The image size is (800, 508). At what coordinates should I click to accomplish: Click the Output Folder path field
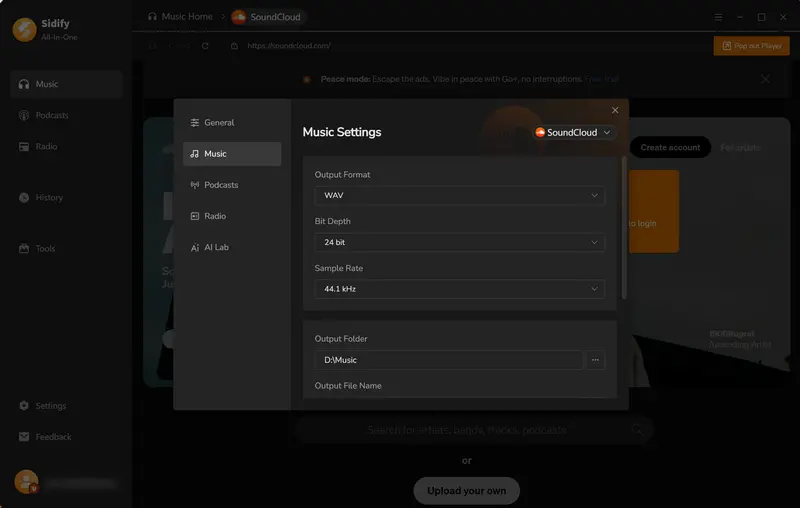click(x=448, y=360)
